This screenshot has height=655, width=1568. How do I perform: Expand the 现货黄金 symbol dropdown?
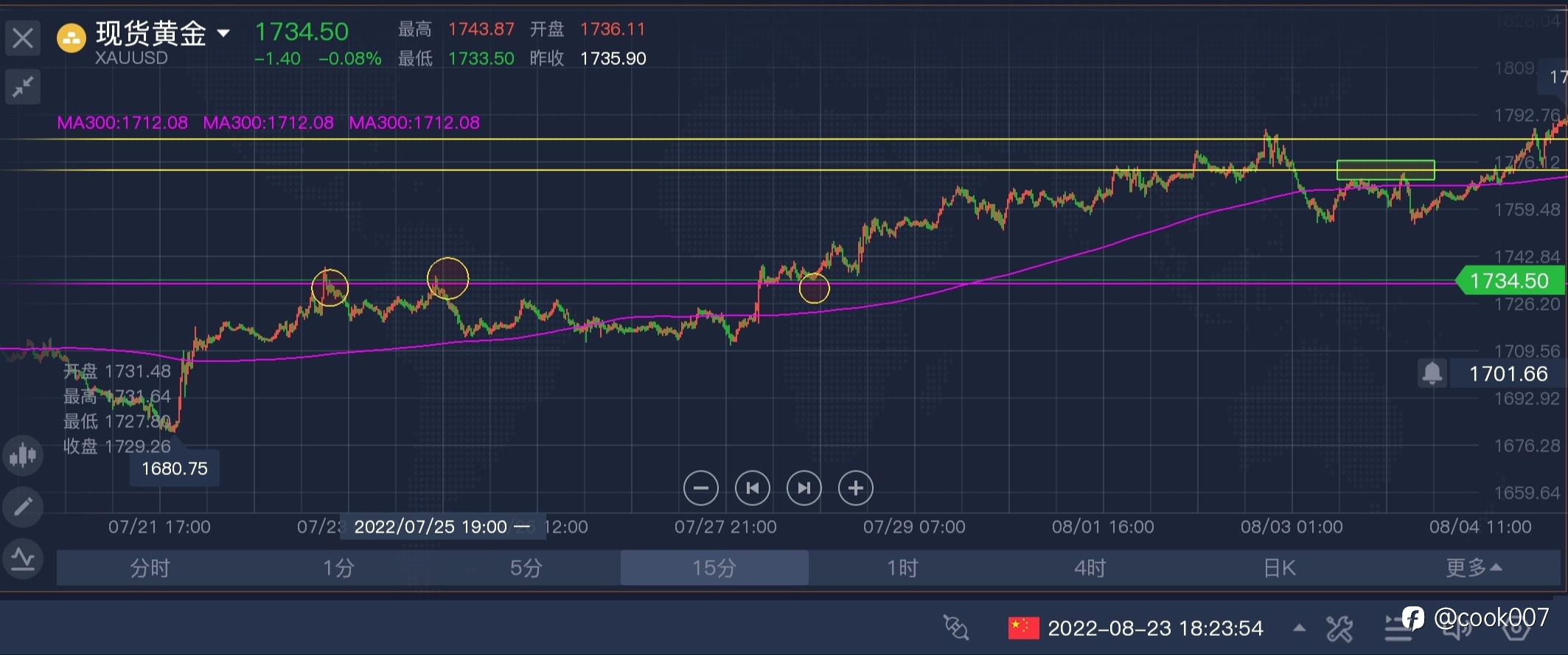point(223,33)
